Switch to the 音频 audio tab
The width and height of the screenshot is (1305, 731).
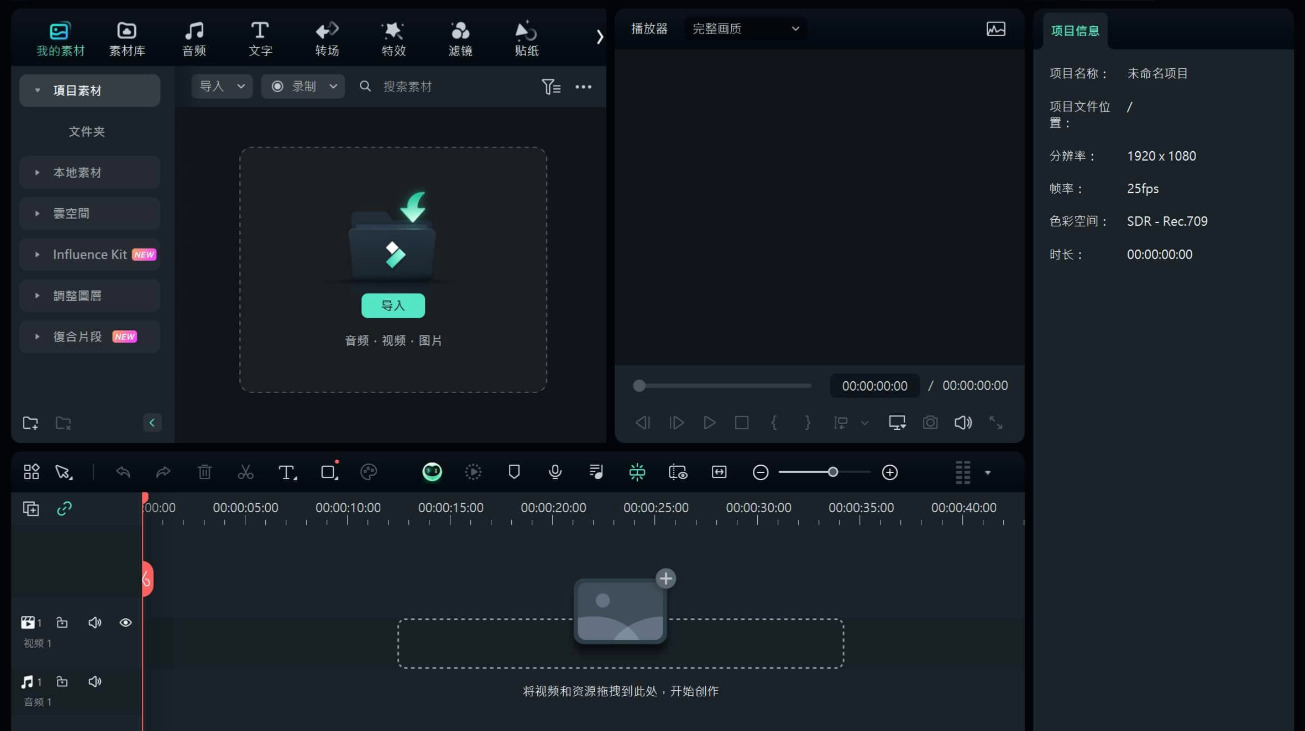(194, 39)
